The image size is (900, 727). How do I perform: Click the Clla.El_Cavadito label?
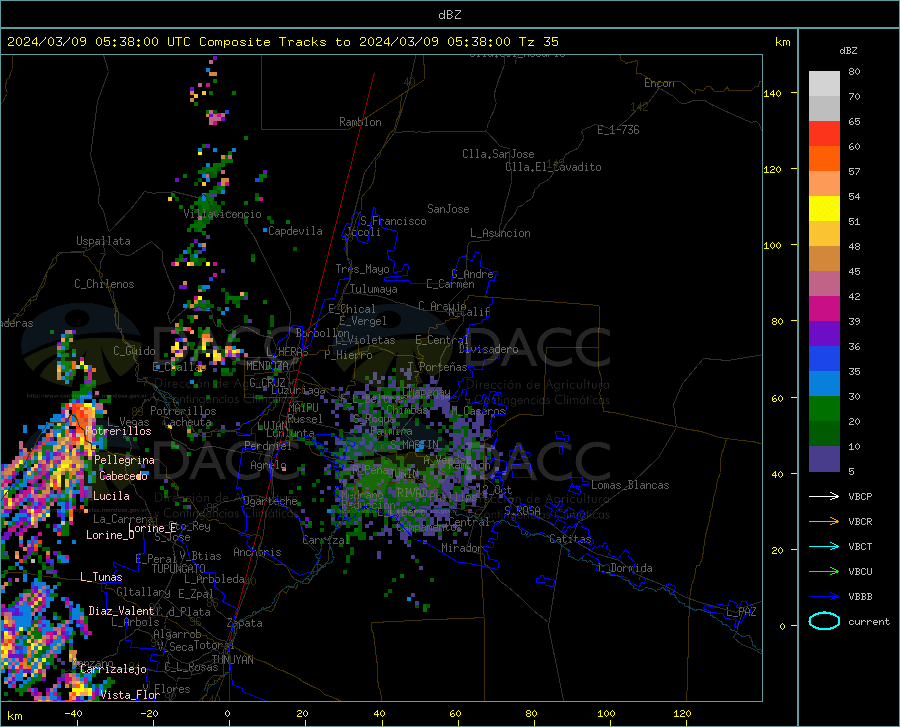553,167
